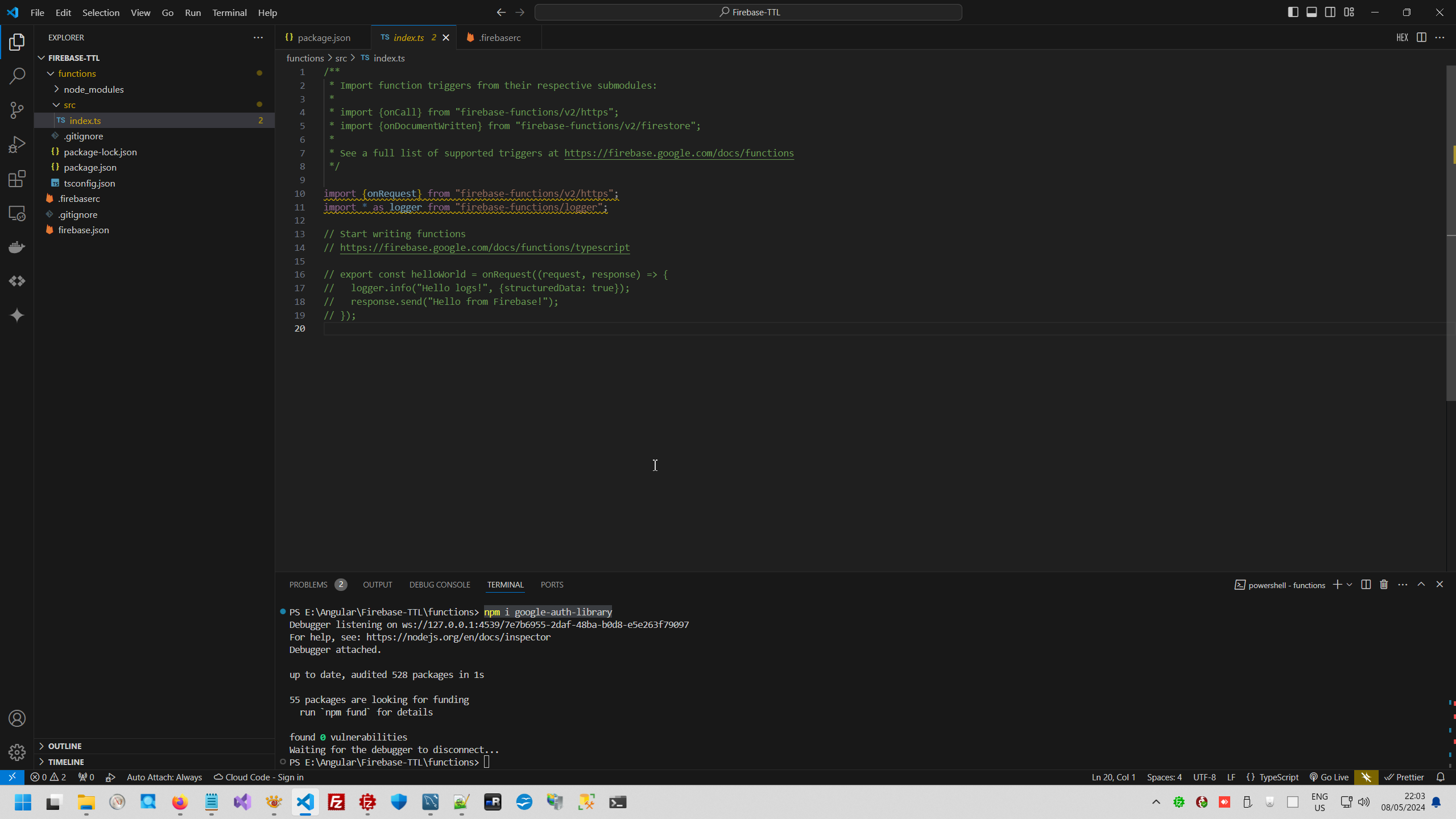Toggle the primary side bar layout button

click(1293, 12)
